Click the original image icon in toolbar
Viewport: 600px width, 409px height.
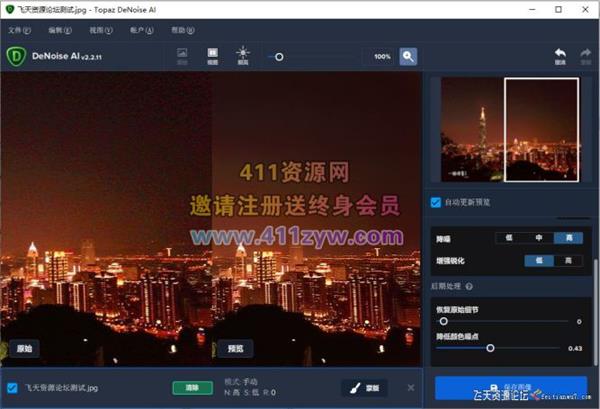pos(182,55)
